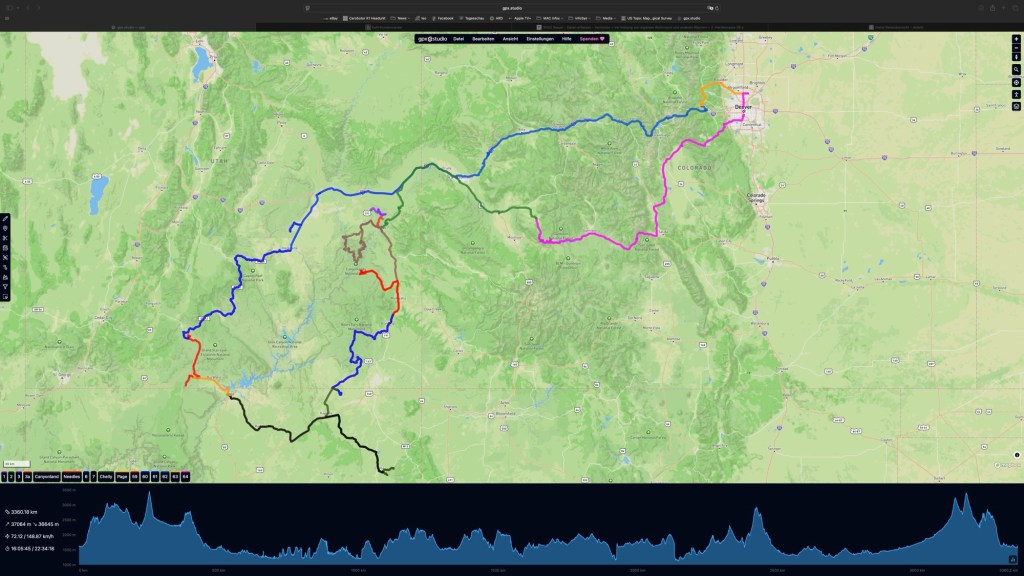Zoom in using the plus map control
The height and width of the screenshot is (576, 1024).
click(1016, 40)
